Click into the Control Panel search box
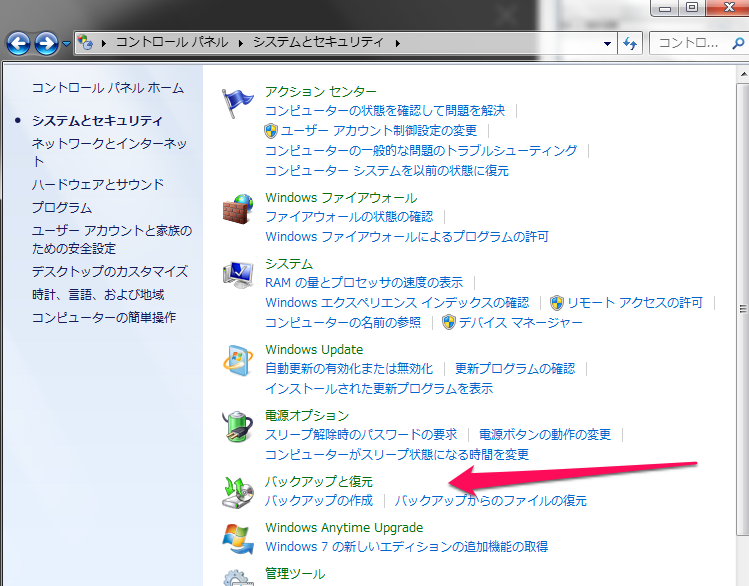This screenshot has width=749, height=586. (x=690, y=43)
